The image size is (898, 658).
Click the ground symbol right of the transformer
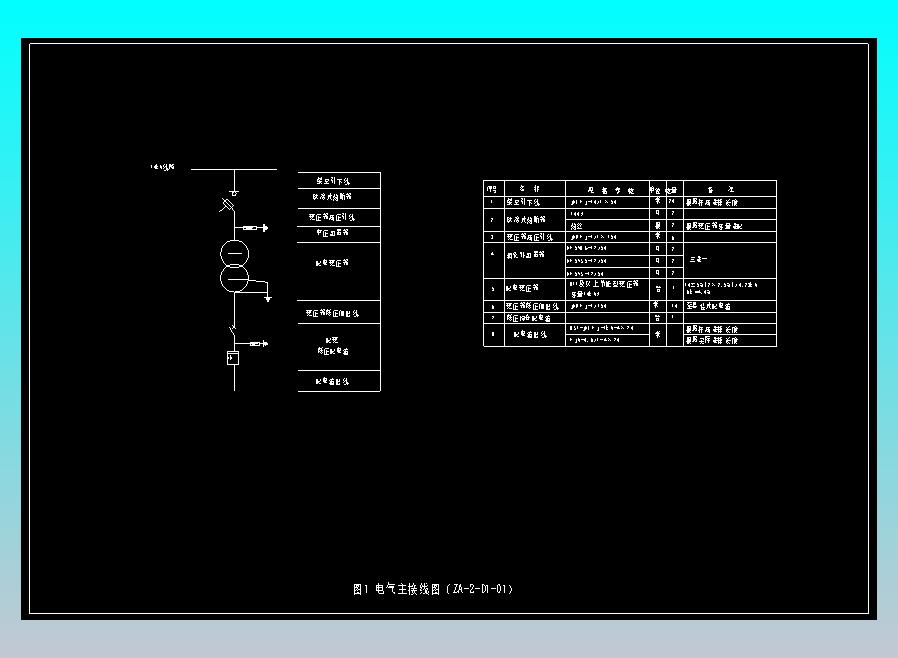[267, 298]
